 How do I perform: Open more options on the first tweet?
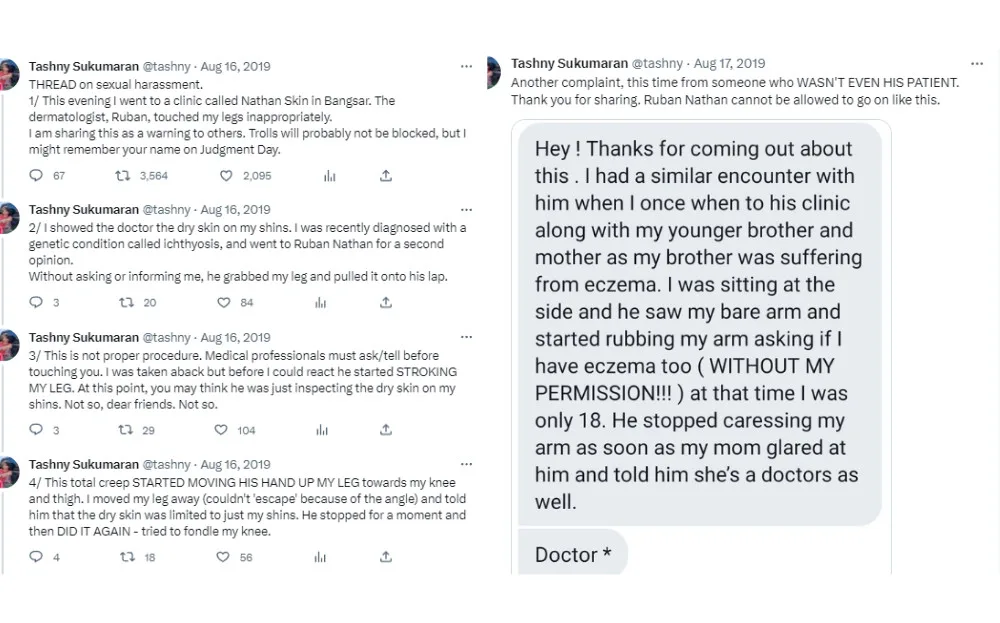[x=466, y=66]
